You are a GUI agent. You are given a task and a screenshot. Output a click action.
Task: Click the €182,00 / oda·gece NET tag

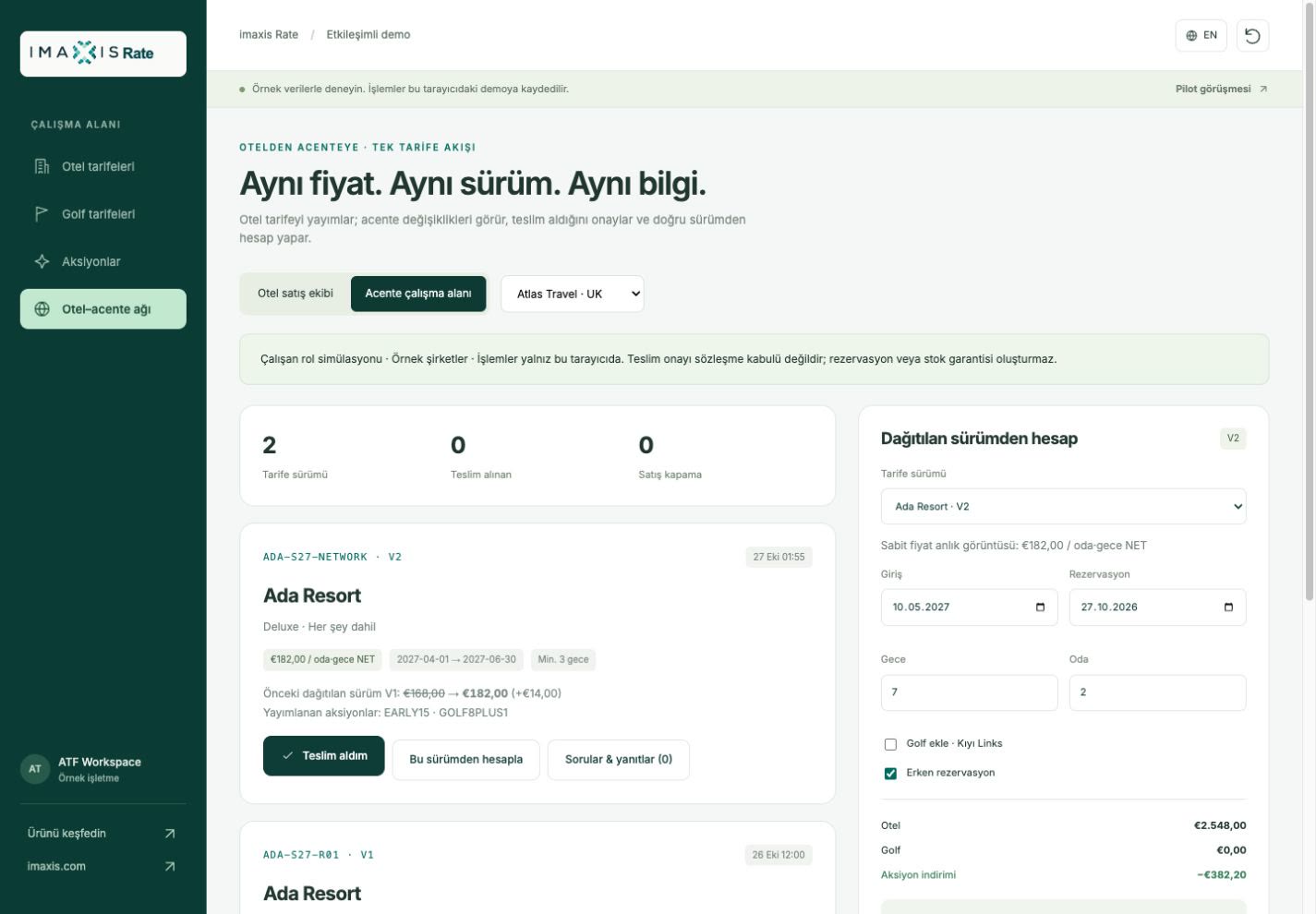tap(322, 660)
